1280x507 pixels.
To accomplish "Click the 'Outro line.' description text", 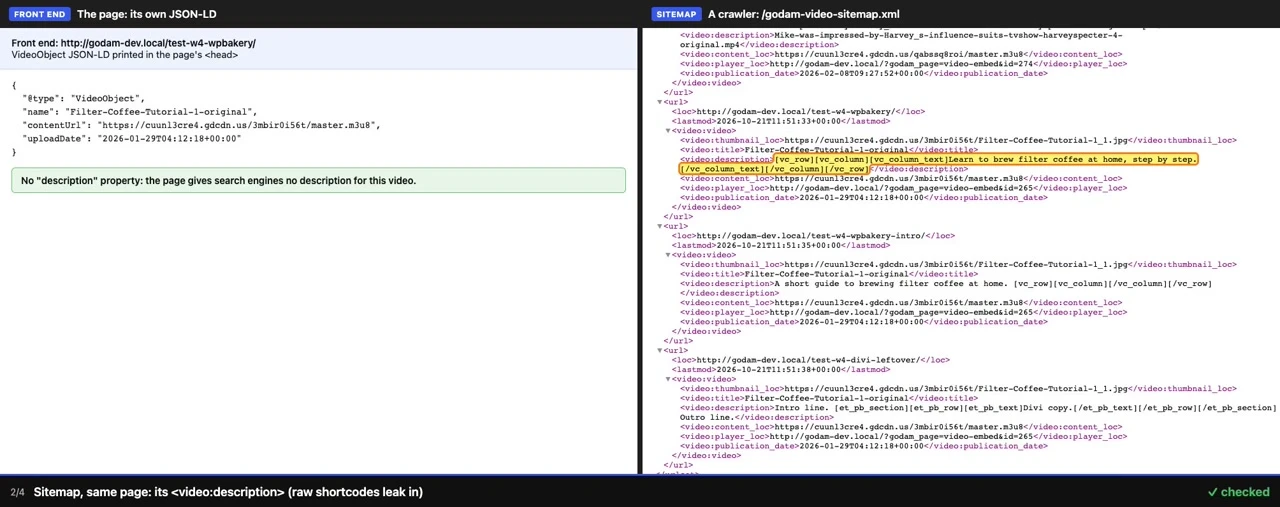I will point(757,417).
